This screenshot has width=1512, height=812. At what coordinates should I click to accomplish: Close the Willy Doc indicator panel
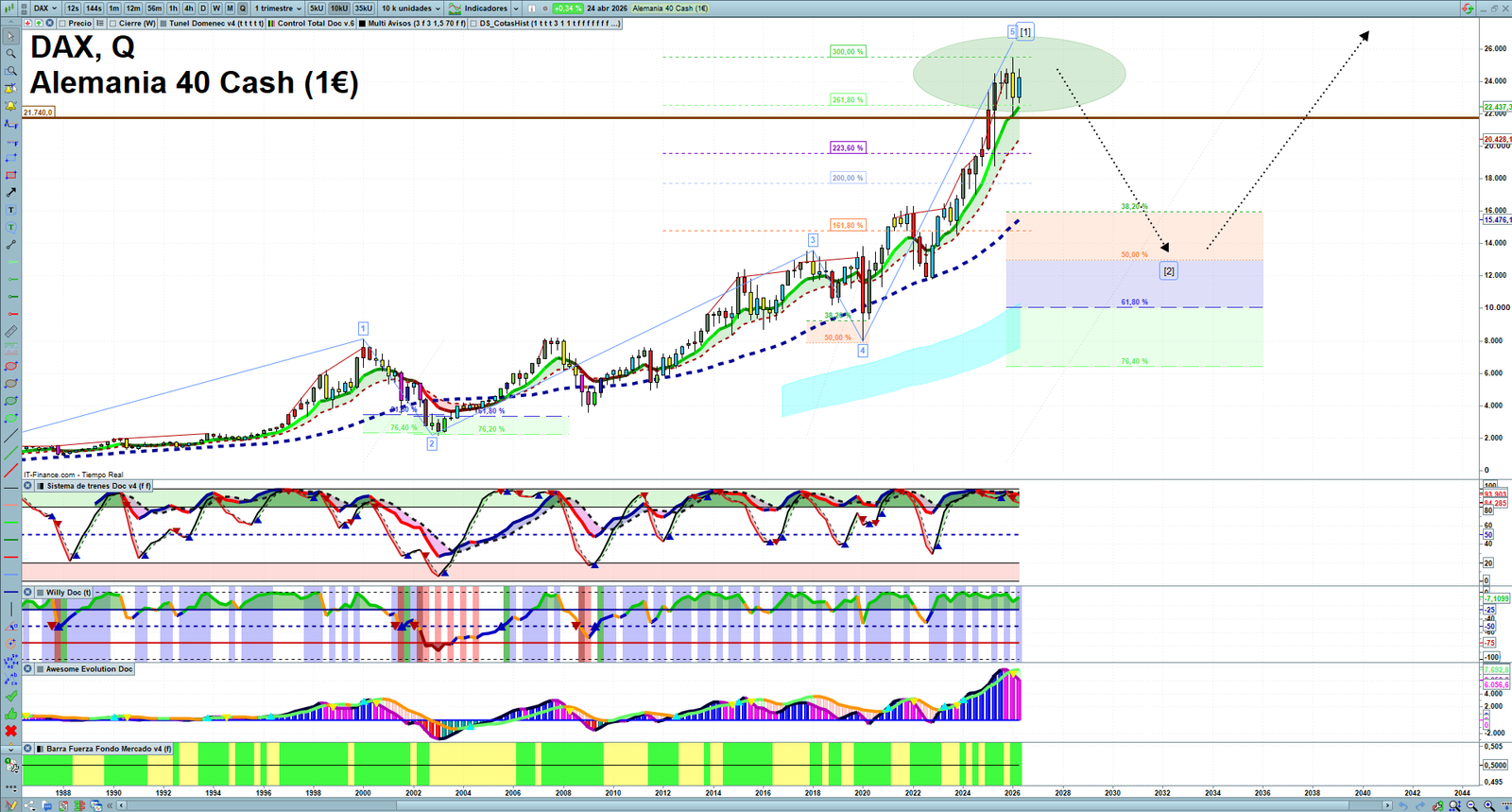27,593
